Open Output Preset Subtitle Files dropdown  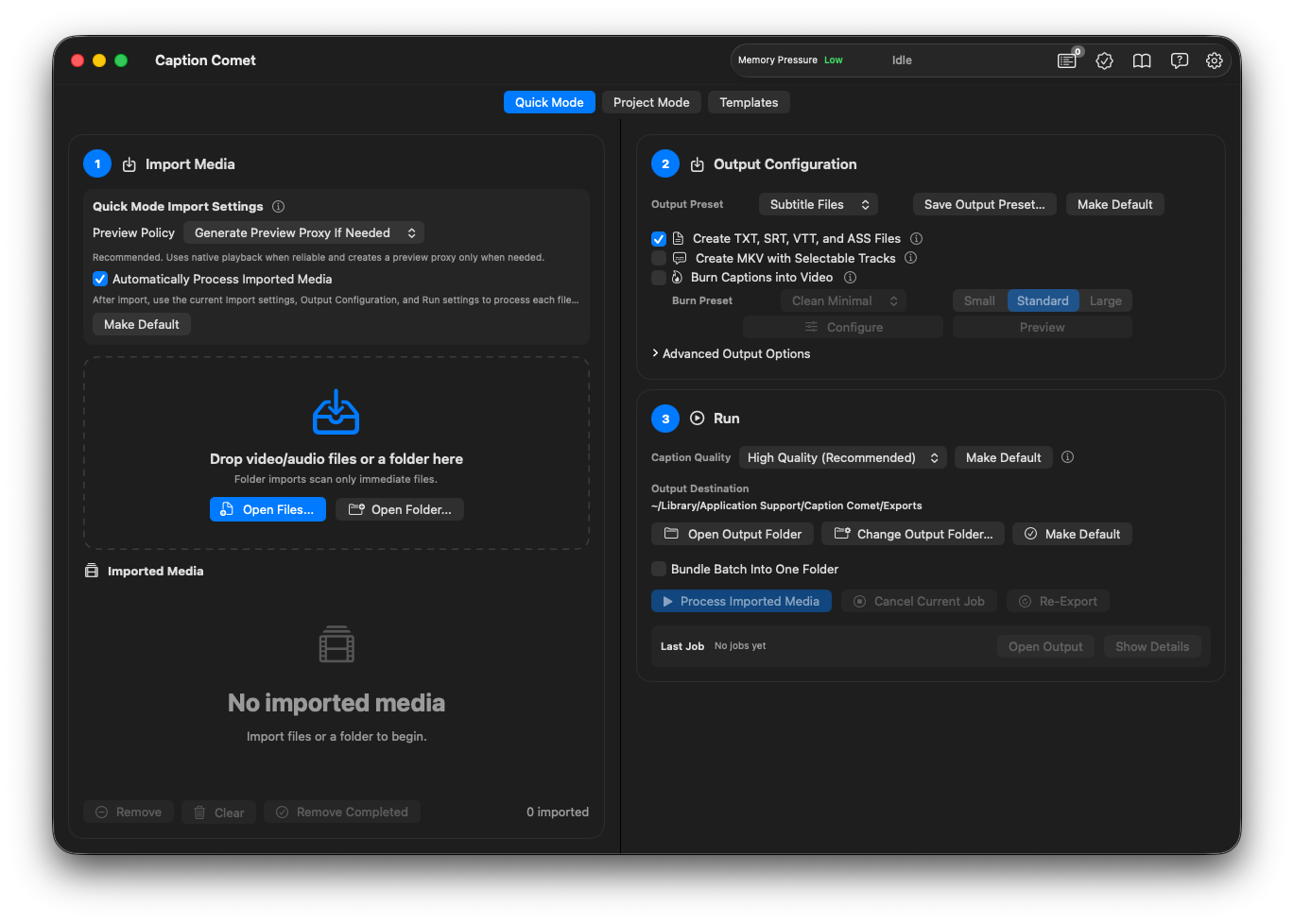coord(819,204)
